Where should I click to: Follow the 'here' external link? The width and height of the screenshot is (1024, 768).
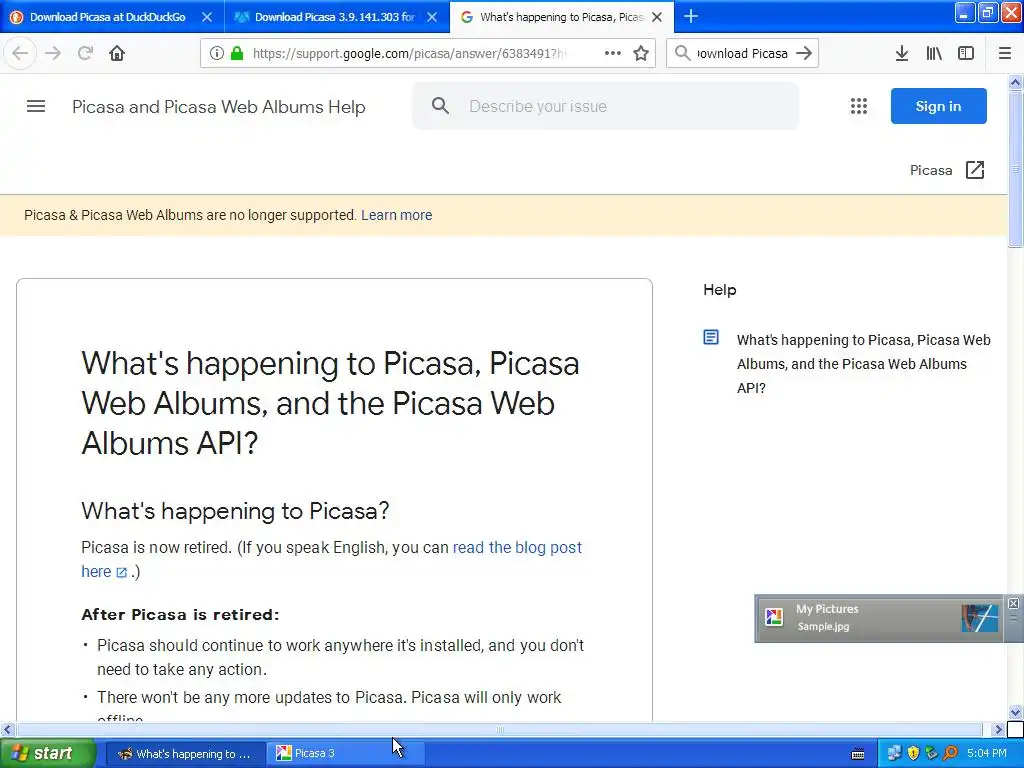103,571
